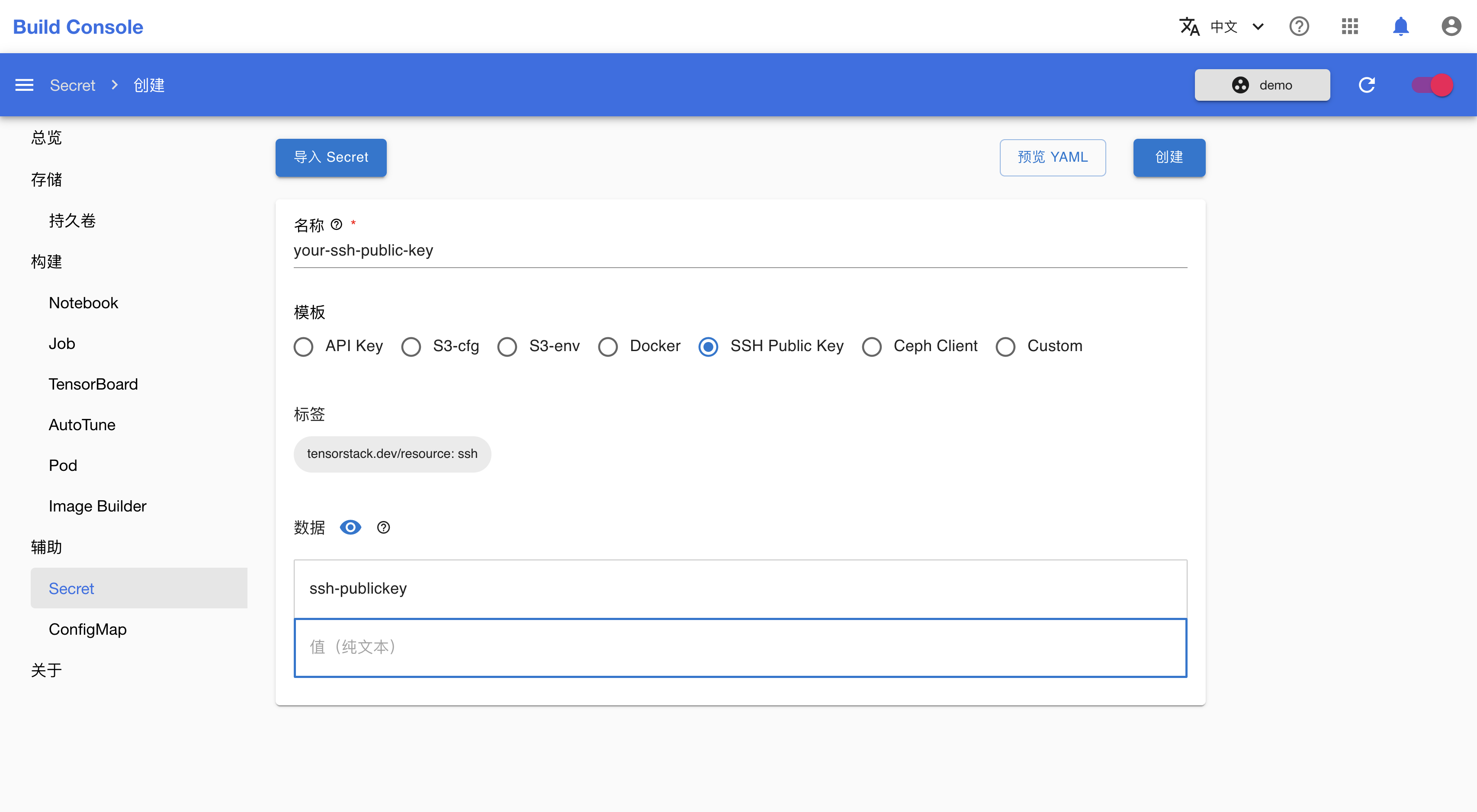Screen dimensions: 1477x812
Task: Focus the ssh-publickey key field
Action: pyautogui.click(x=740, y=588)
